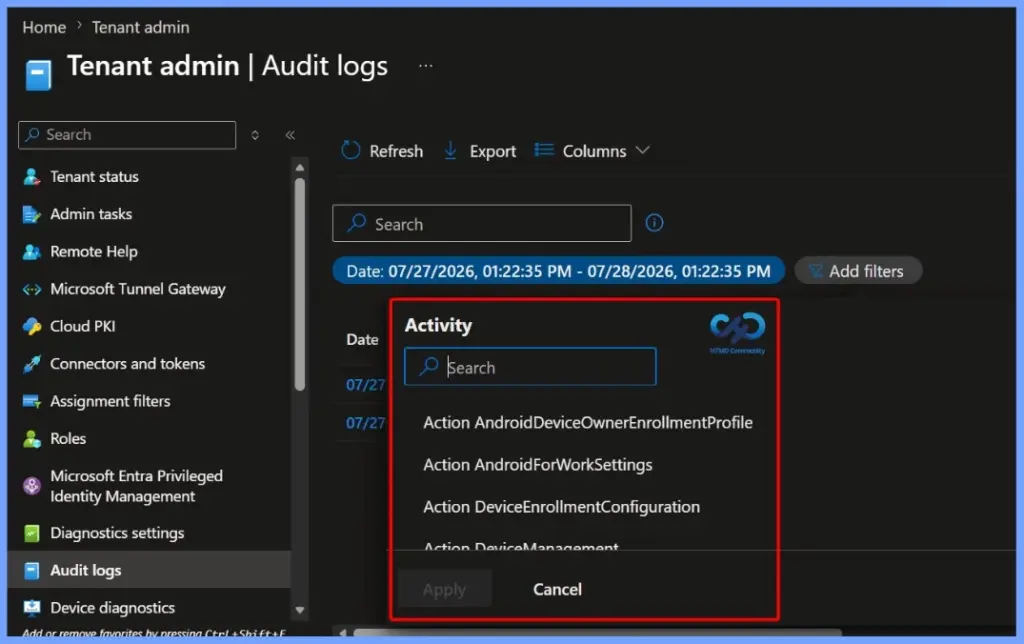1024x644 pixels.
Task: Focus the sidebar Search field
Action: tap(127, 135)
